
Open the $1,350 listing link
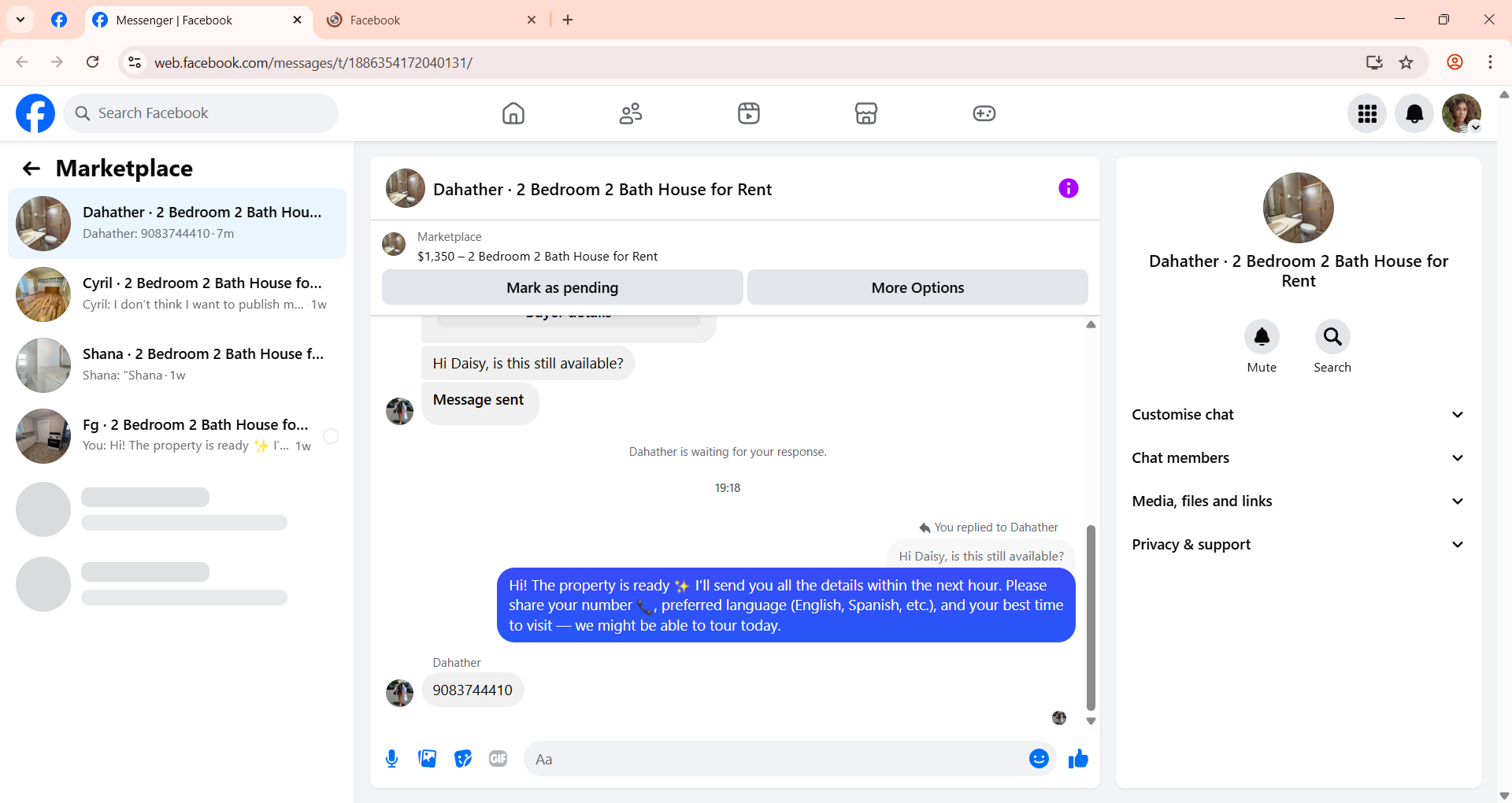537,257
